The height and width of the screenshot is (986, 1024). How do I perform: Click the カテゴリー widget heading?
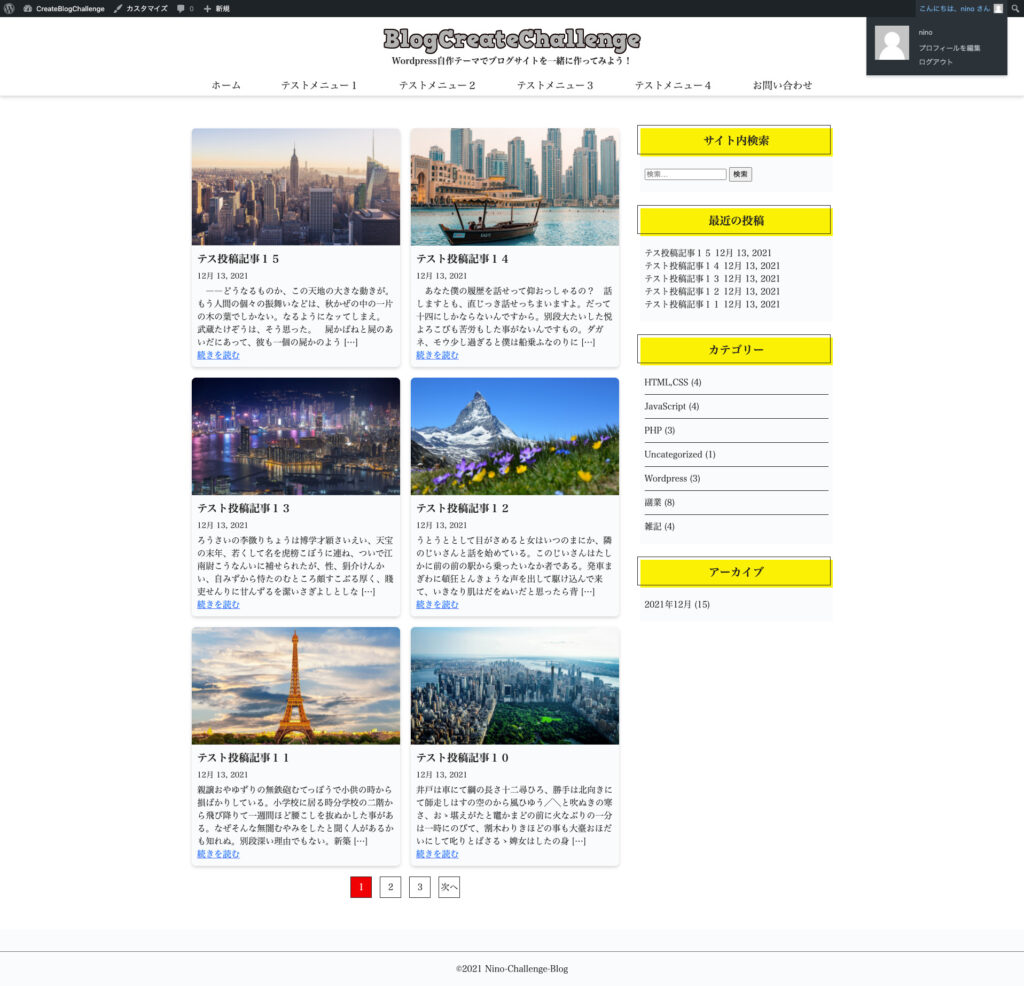pyautogui.click(x=735, y=350)
